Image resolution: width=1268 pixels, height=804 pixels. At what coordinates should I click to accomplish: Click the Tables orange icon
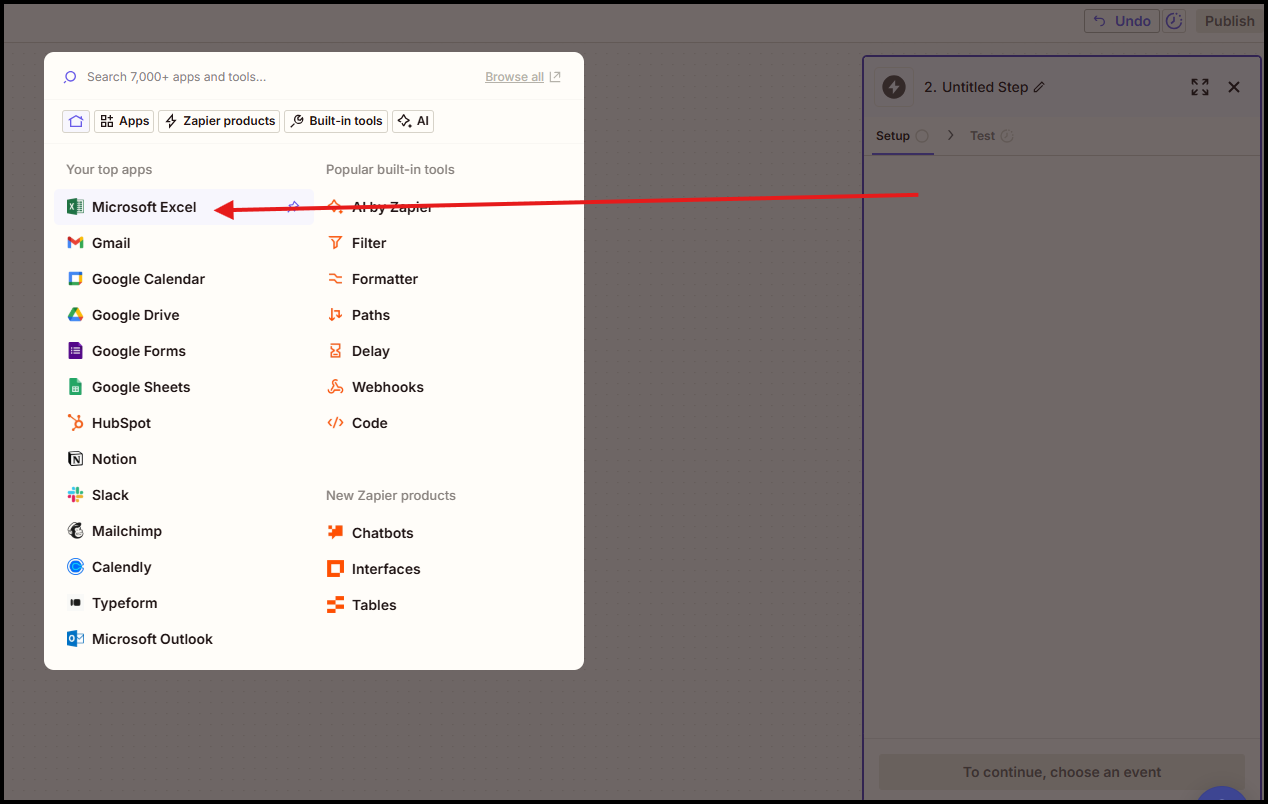[335, 605]
